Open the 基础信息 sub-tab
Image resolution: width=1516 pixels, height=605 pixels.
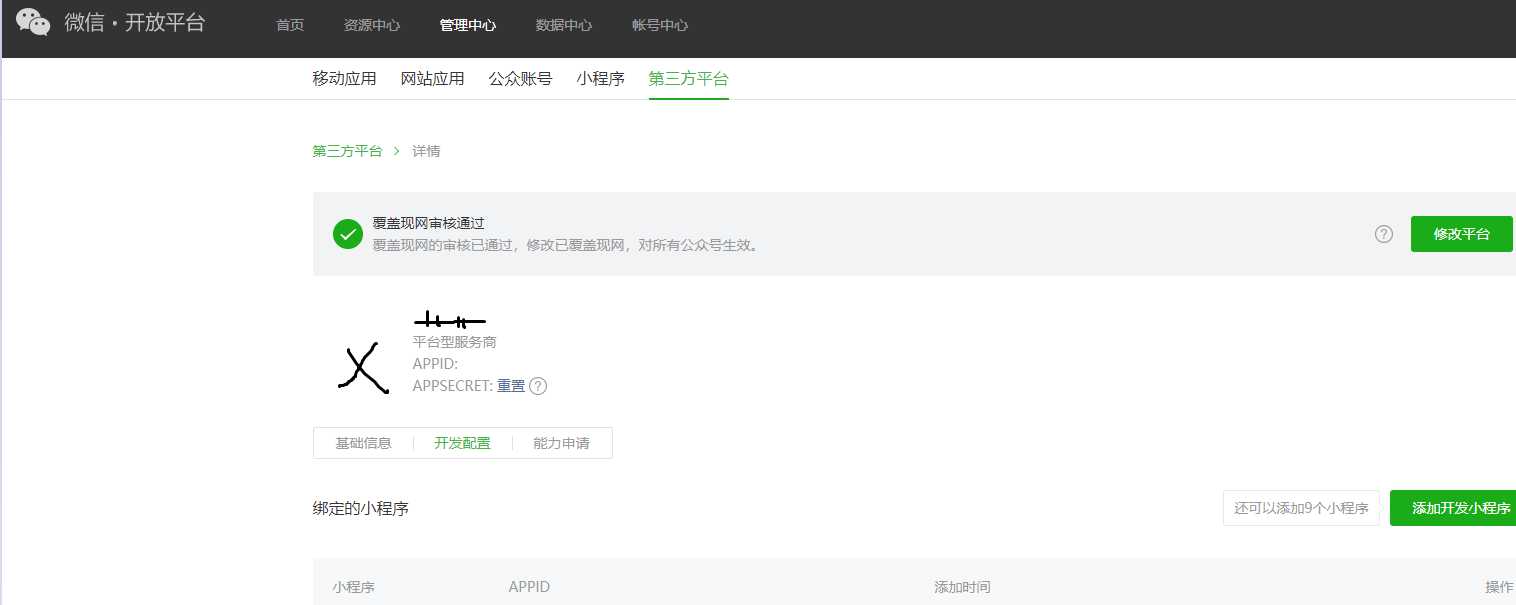pyautogui.click(x=363, y=443)
